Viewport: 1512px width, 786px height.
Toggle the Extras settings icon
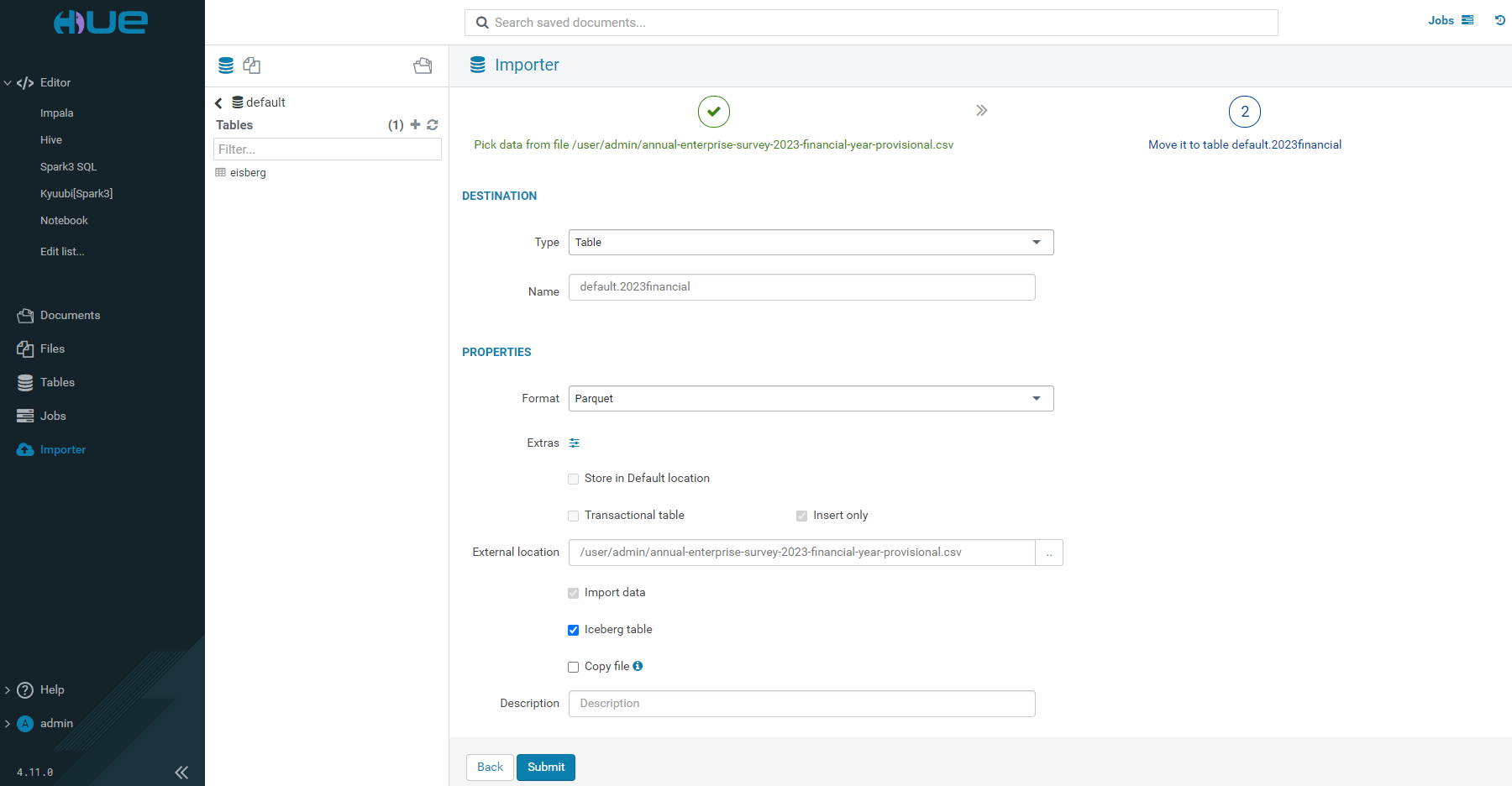pyautogui.click(x=575, y=443)
